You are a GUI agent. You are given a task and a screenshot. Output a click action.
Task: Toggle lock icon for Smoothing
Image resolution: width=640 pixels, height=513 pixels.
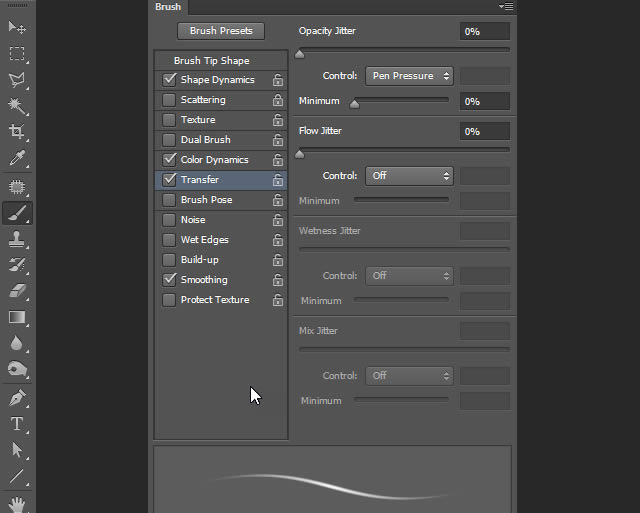[278, 280]
